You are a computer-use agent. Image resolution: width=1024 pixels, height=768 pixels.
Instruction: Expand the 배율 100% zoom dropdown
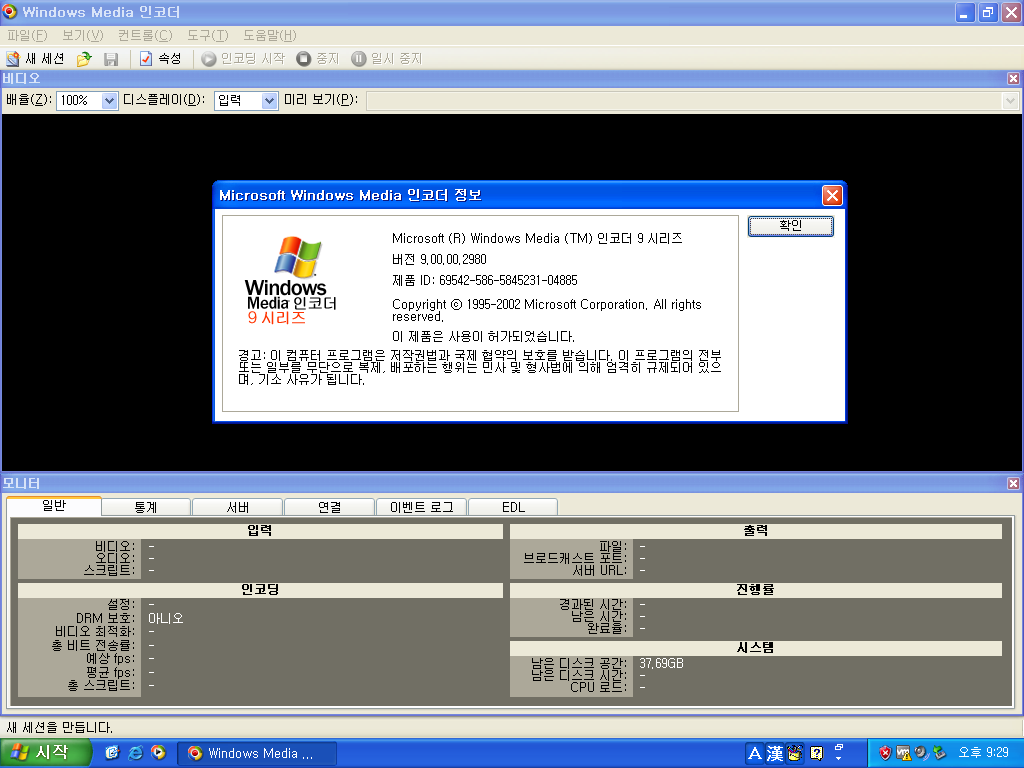pos(109,101)
